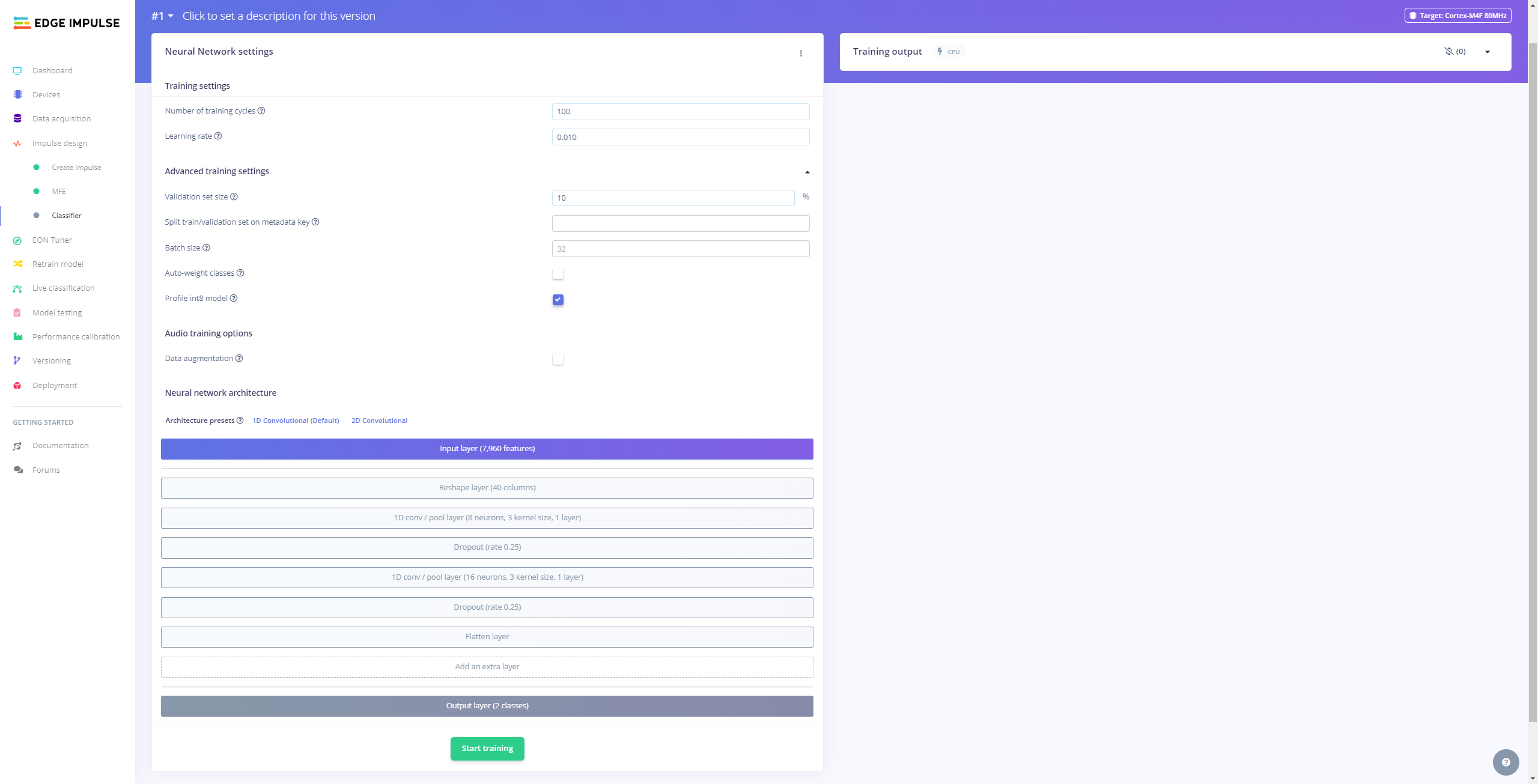
Task: Uncheck Profile int8 model checkbox
Action: point(558,300)
